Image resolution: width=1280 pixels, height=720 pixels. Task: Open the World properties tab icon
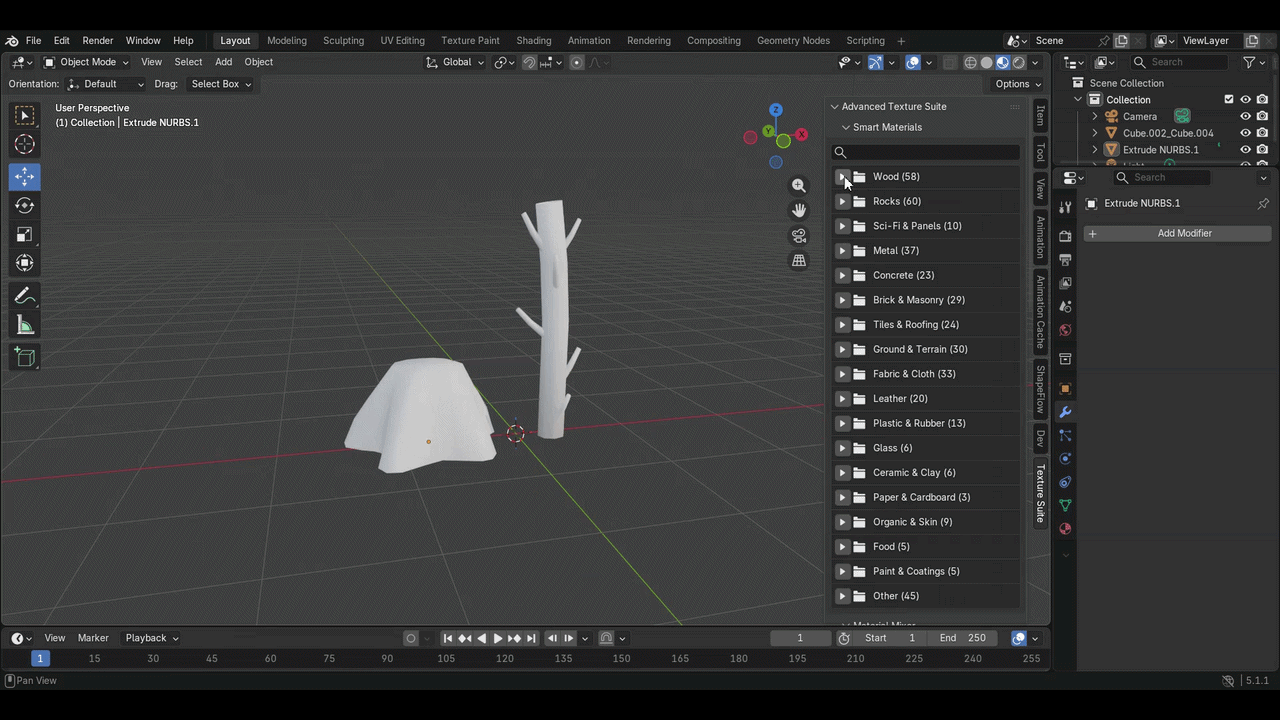click(1065, 330)
